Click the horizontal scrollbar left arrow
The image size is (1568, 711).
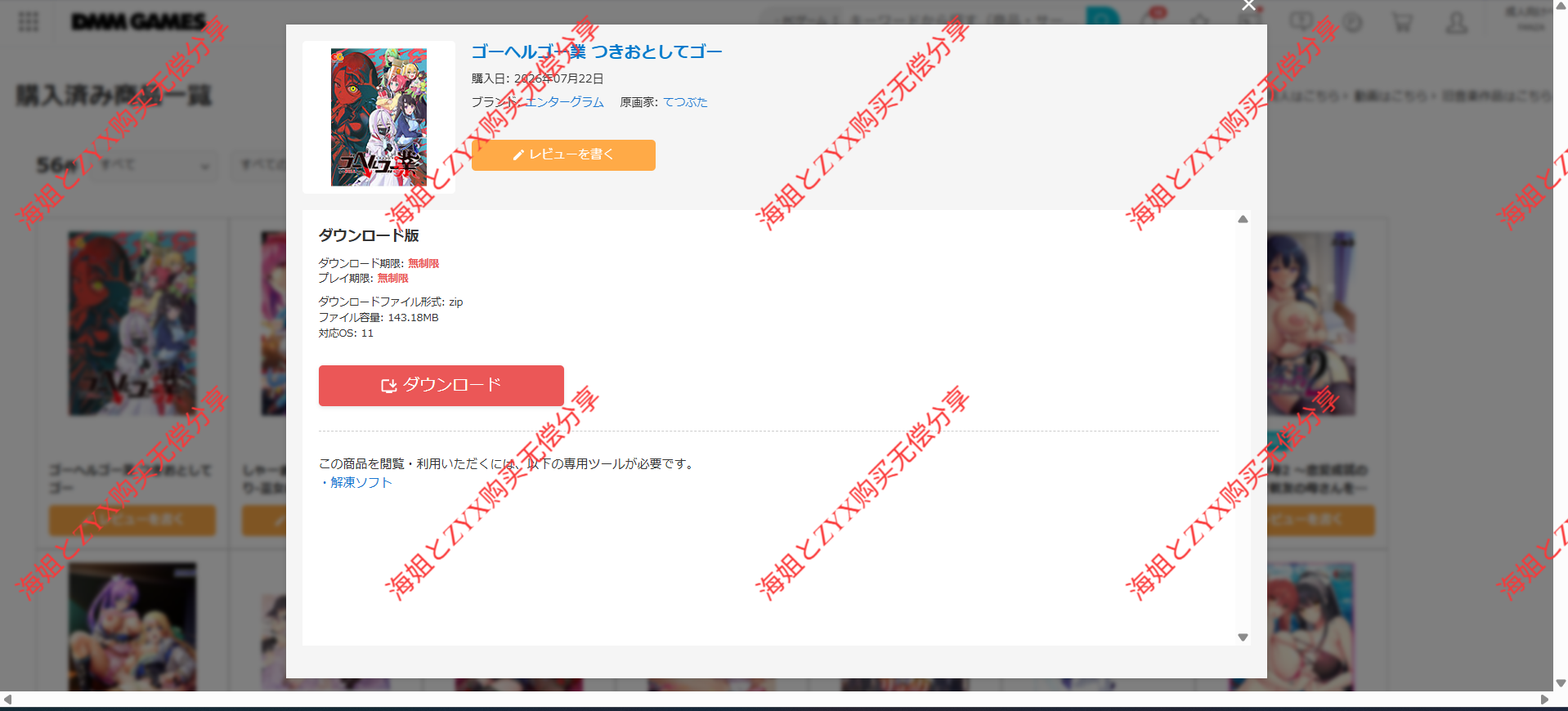7,700
